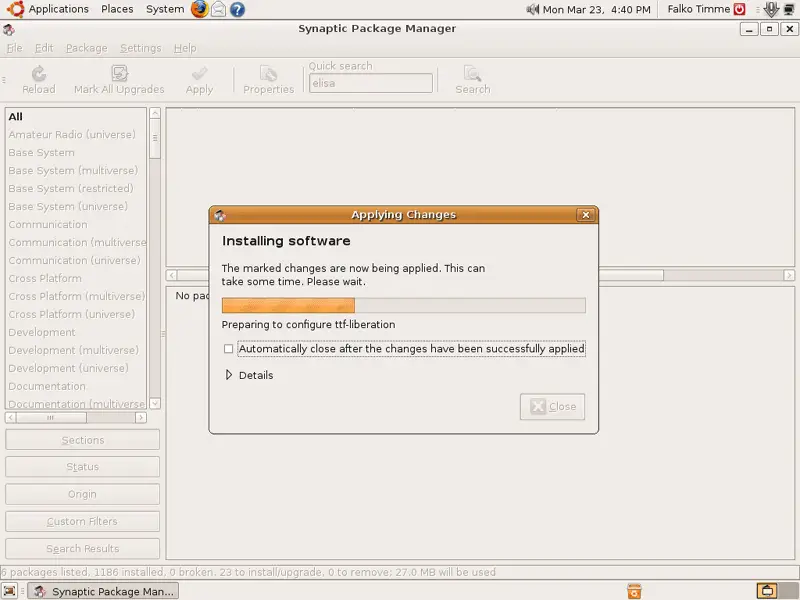Image resolution: width=800 pixels, height=600 pixels.
Task: Enable automatically close after changes applied
Action: (x=228, y=348)
